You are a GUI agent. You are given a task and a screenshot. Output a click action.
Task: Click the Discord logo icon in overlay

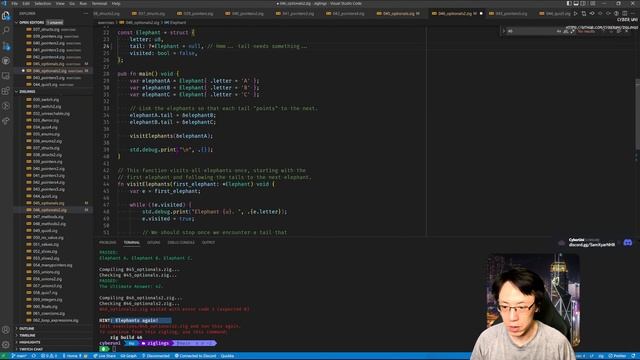(x=628, y=243)
